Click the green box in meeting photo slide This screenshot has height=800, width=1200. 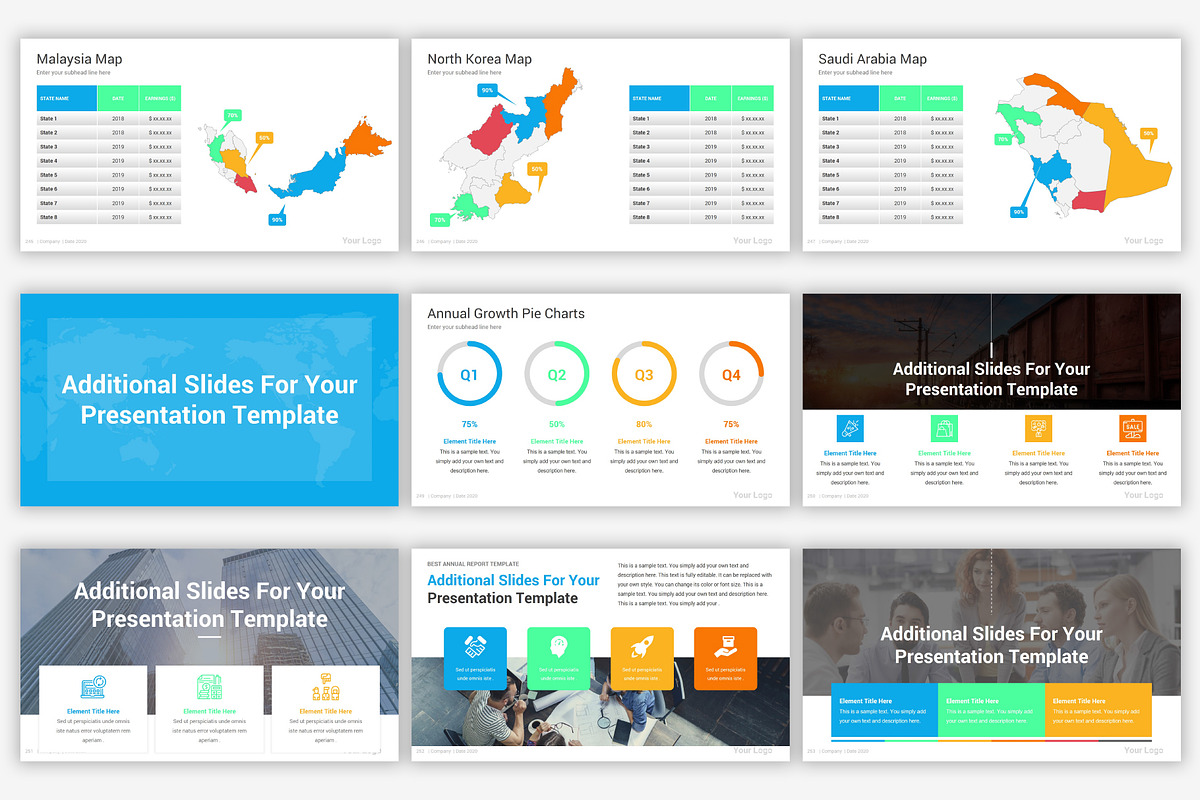[x=991, y=711]
